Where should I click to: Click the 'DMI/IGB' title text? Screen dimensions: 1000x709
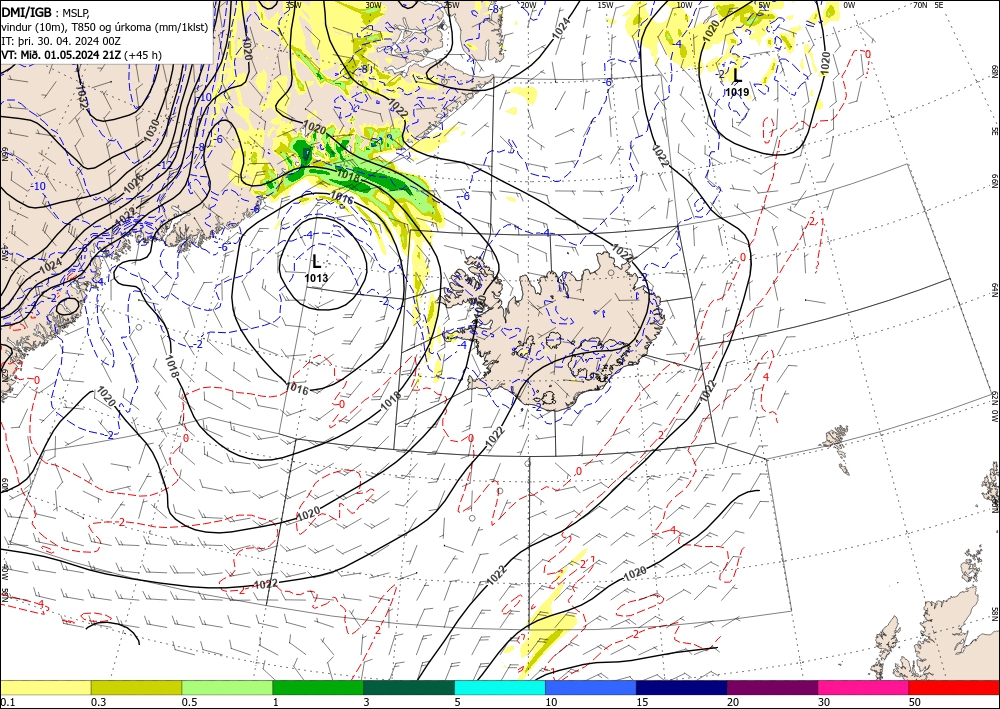coord(26,12)
